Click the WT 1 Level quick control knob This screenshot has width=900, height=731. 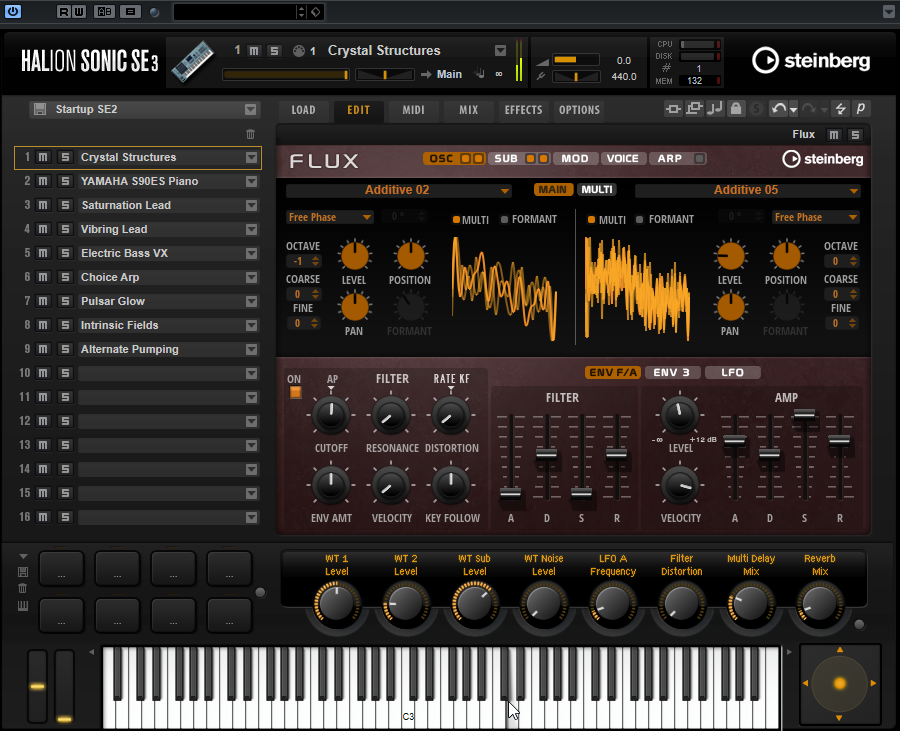click(337, 604)
